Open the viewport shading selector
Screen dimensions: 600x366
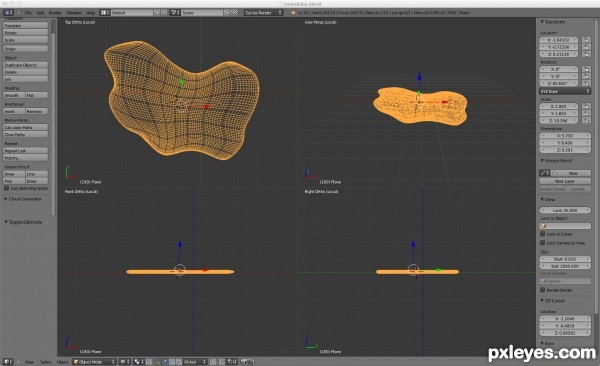(124, 361)
